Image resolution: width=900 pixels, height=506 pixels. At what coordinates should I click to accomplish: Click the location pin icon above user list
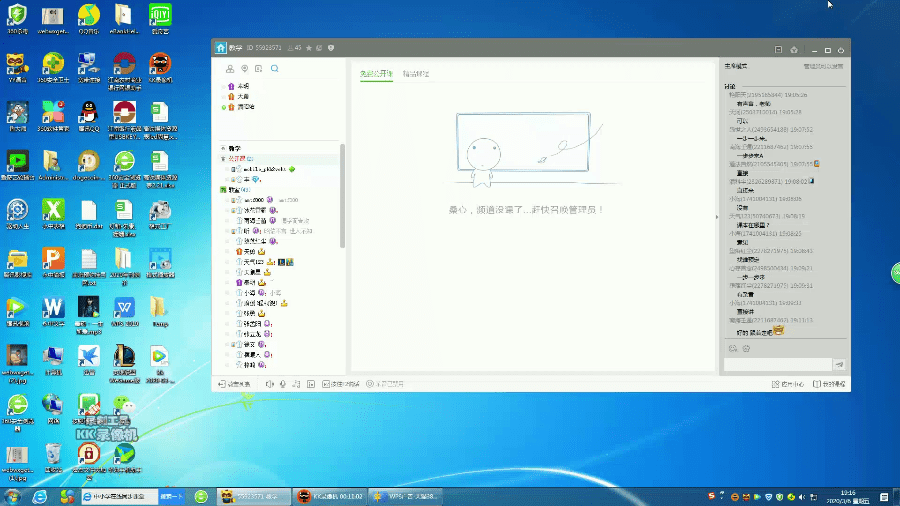coord(245,69)
